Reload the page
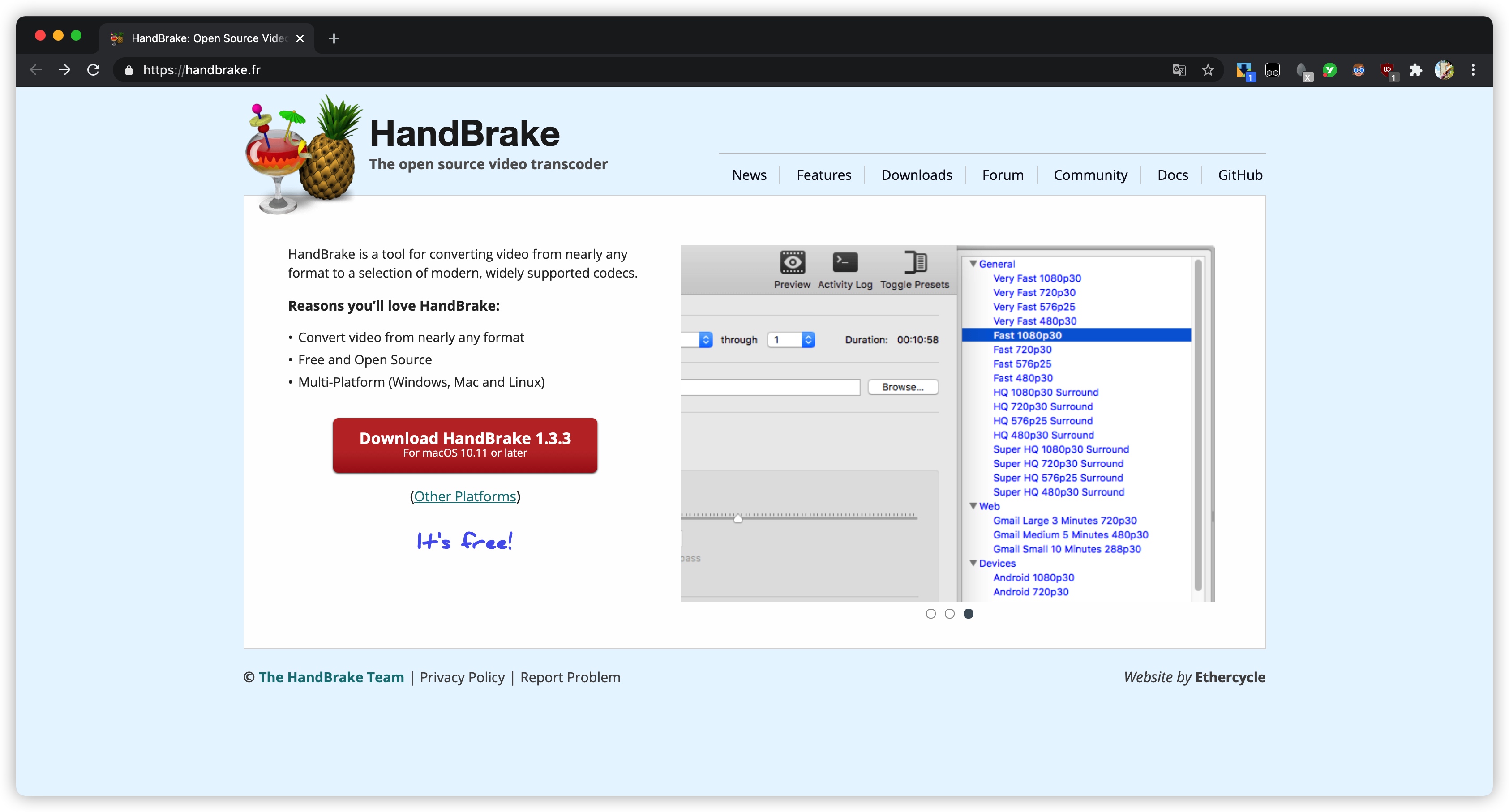 (x=93, y=70)
